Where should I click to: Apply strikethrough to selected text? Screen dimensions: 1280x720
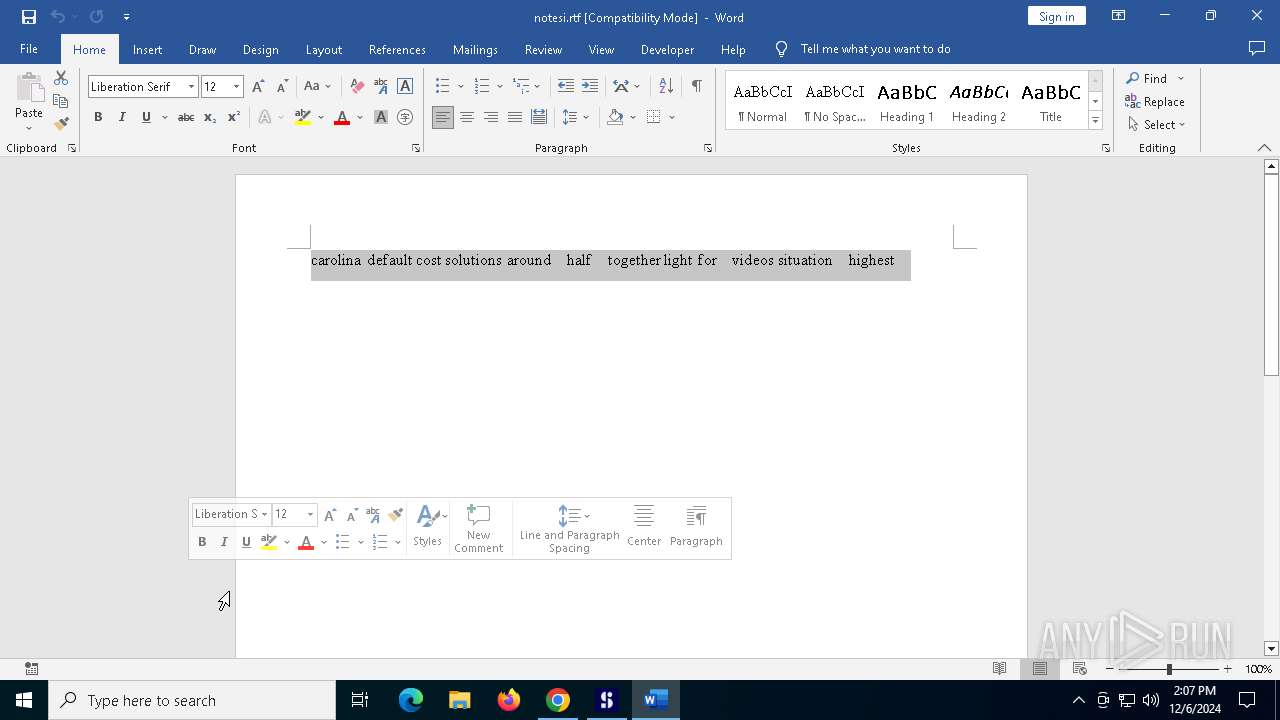(x=186, y=117)
